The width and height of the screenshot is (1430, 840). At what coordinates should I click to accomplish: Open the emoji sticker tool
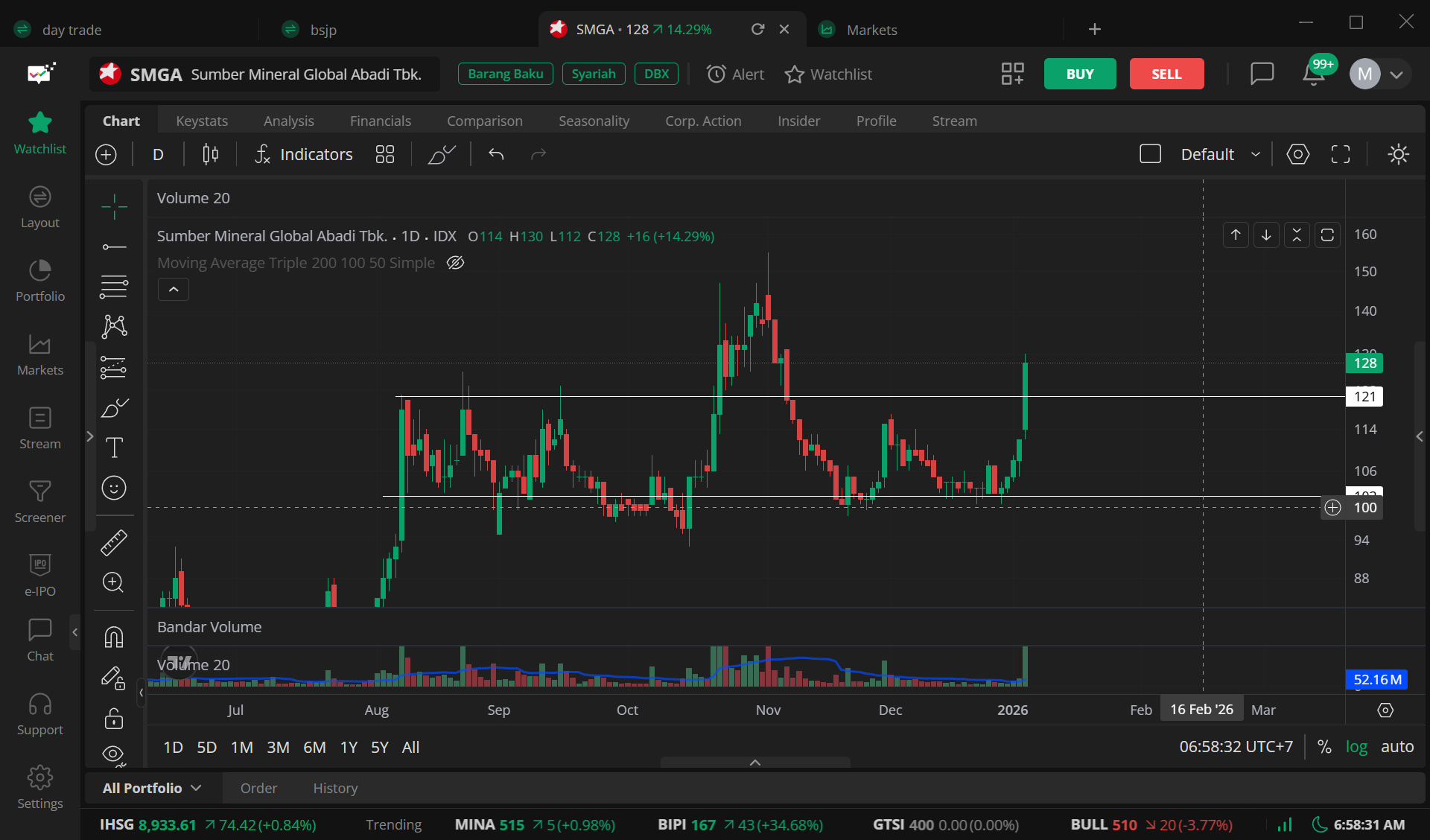(114, 488)
